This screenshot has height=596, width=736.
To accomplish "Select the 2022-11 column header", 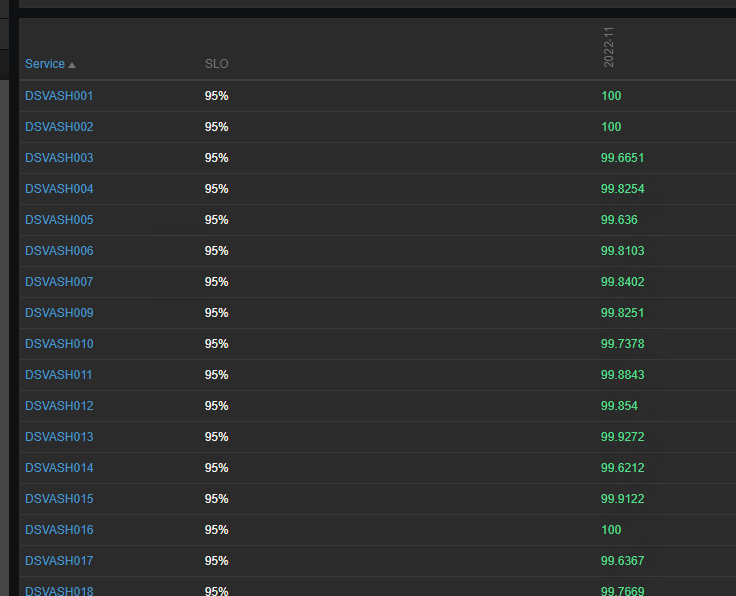I will tap(608, 47).
